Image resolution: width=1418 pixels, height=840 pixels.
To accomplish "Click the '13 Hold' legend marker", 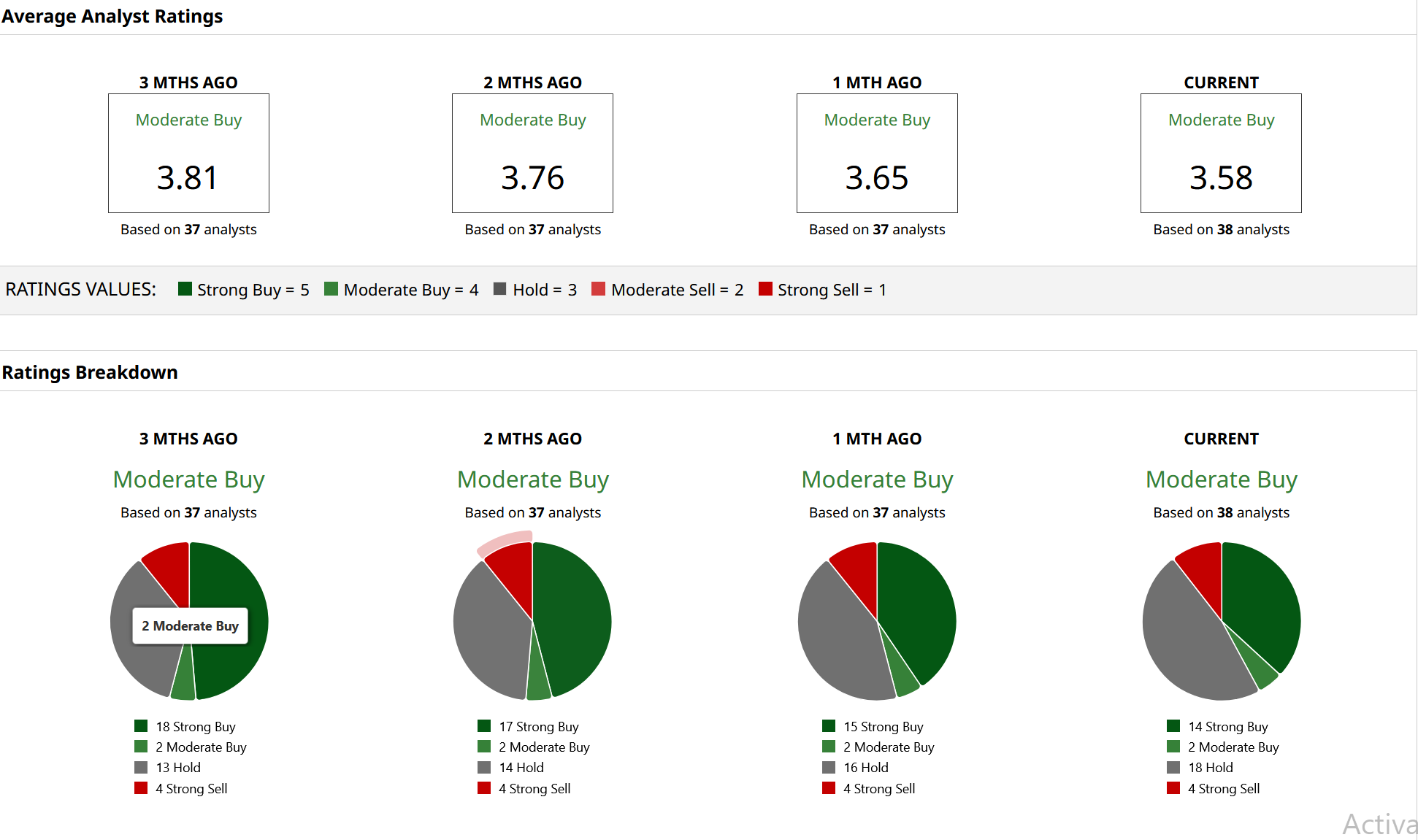I will point(141,768).
